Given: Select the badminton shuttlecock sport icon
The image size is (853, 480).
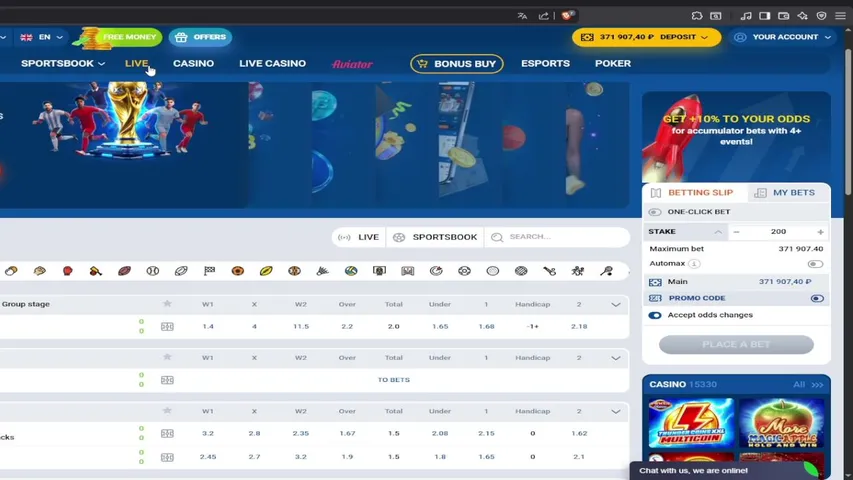Looking at the screenshot, I should click(323, 270).
